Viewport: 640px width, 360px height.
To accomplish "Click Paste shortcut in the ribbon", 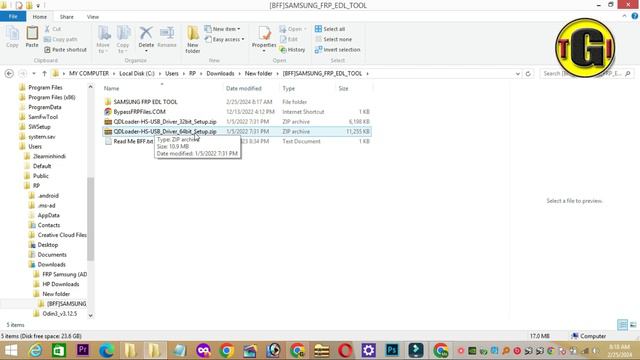I will [x=65, y=49].
